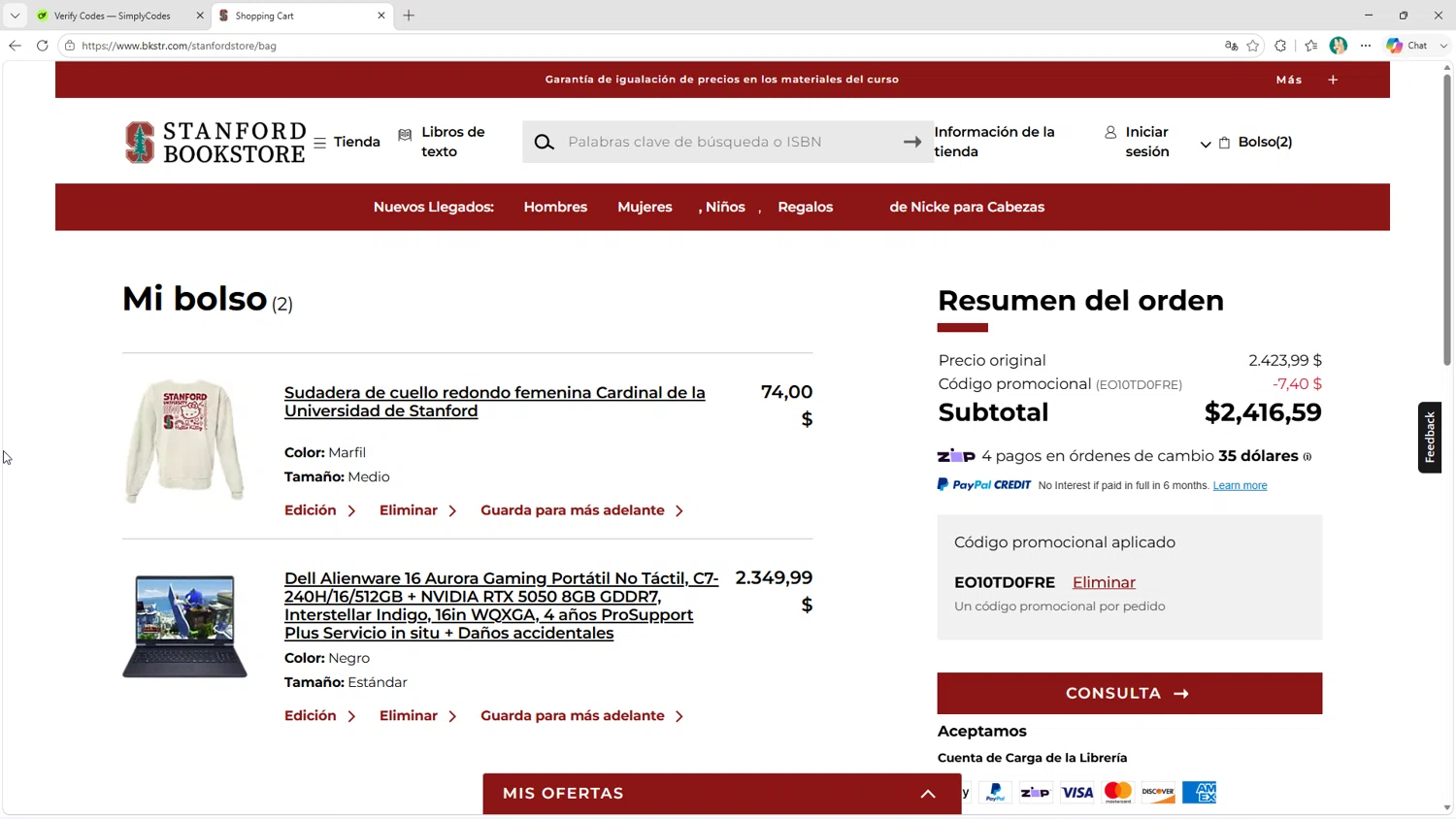
Task: Click the search magnifying glass icon
Action: tap(545, 142)
